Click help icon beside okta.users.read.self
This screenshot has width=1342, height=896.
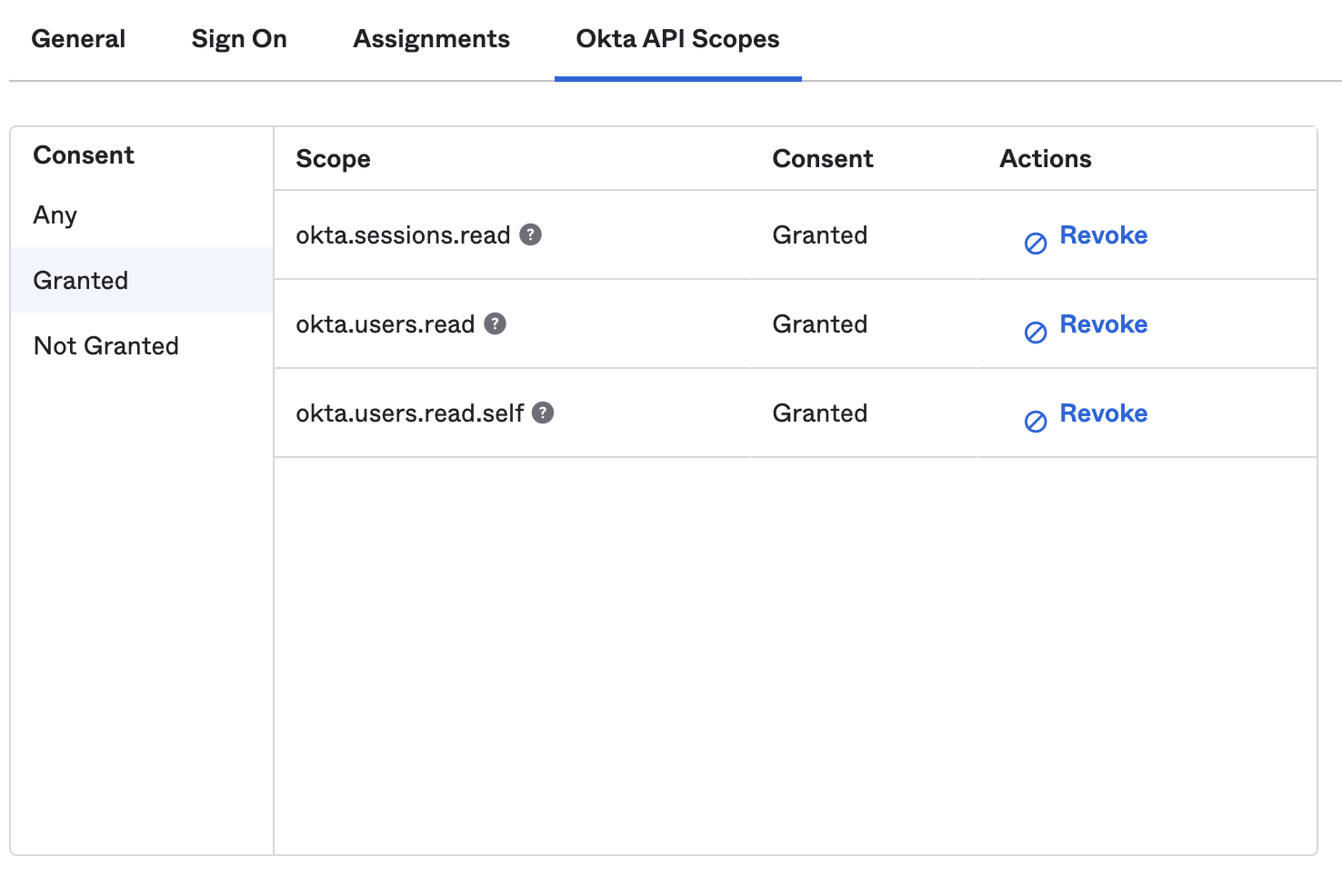tap(543, 413)
